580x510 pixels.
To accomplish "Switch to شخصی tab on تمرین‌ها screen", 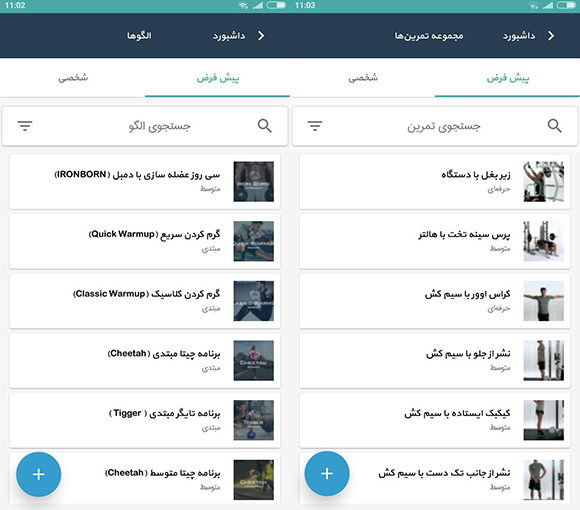I will click(363, 78).
